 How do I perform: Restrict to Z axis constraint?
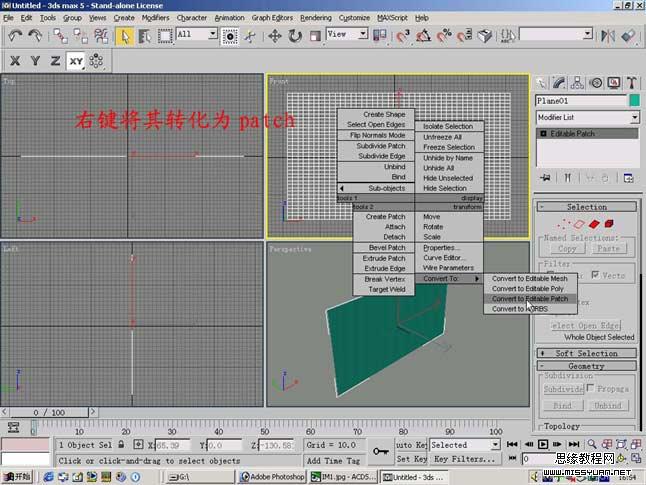(56, 61)
